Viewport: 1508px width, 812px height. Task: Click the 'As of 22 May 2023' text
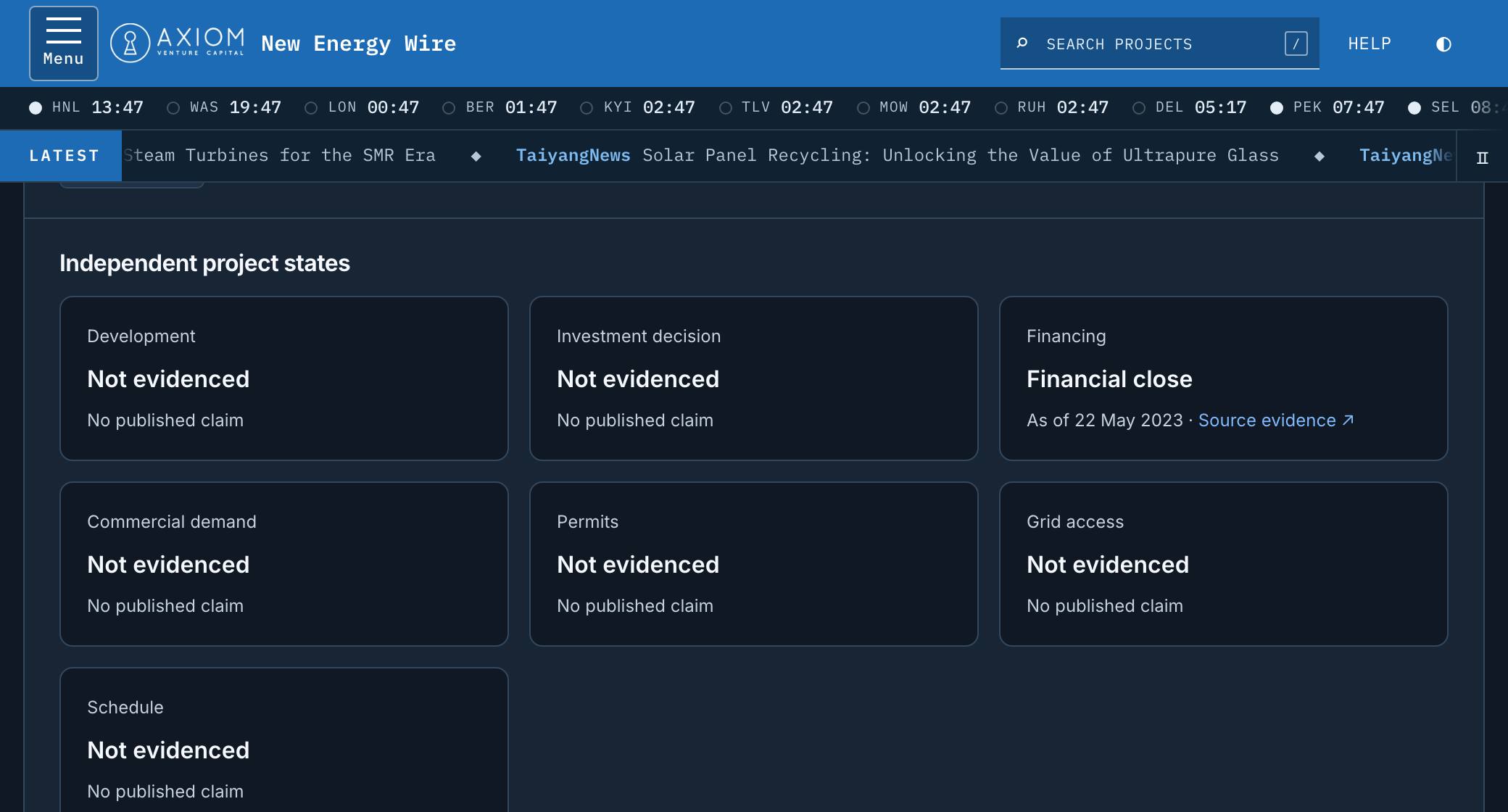1105,420
